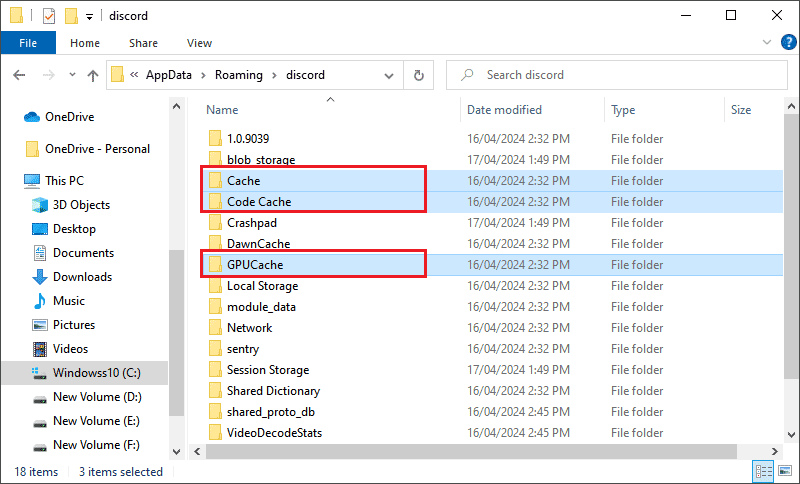Click the Search discord field
The image size is (800, 484).
[x=617, y=75]
